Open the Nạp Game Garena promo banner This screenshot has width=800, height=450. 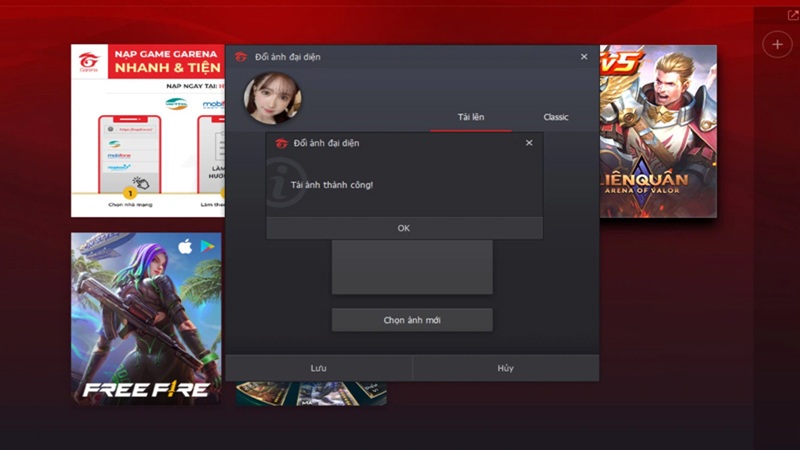148,131
